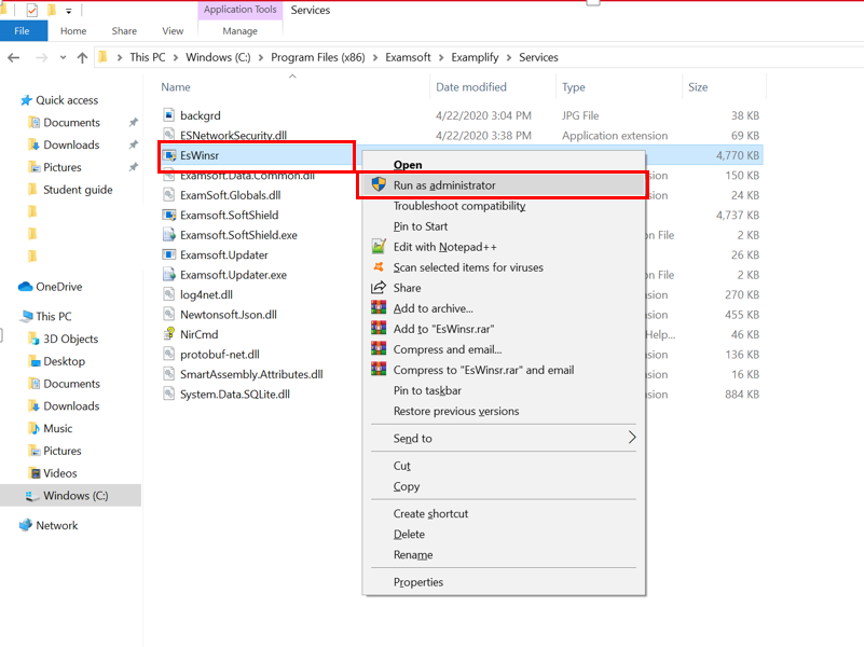The width and height of the screenshot is (864, 647).
Task: Select the OneDrive cloud icon
Action: click(x=25, y=287)
